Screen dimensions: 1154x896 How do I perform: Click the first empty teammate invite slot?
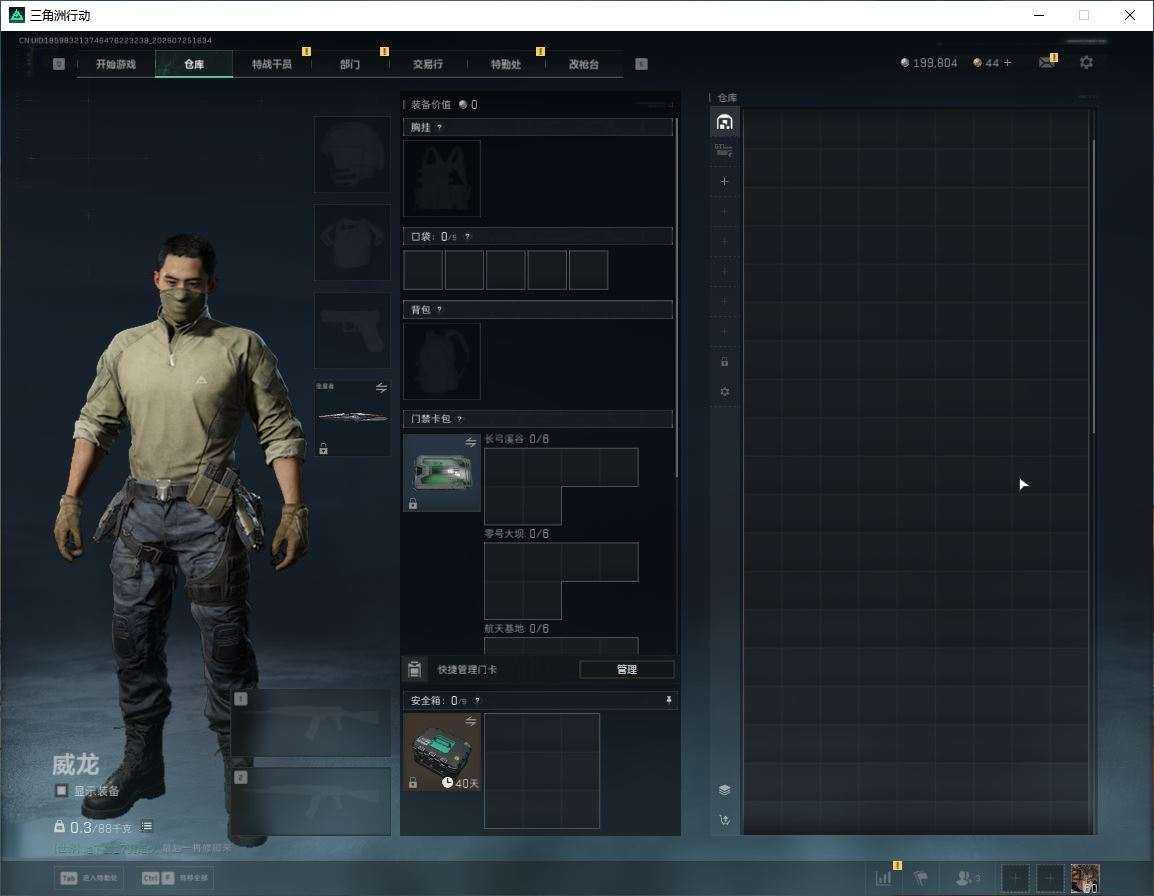[x=1015, y=878]
